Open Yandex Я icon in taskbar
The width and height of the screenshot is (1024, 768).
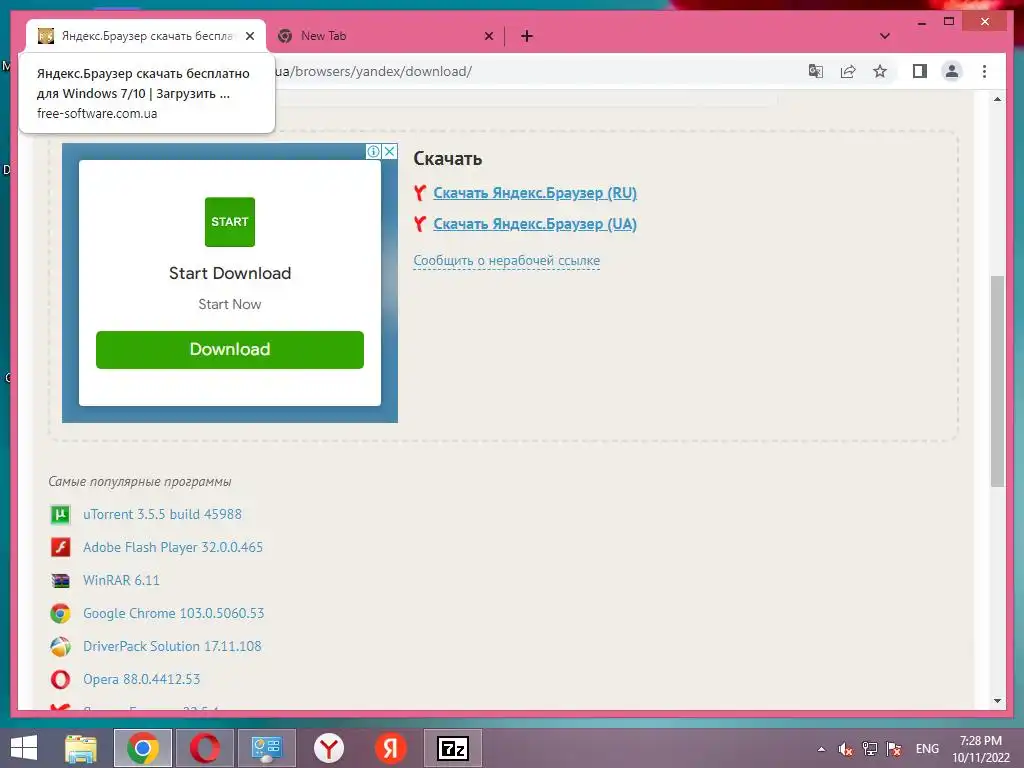pyautogui.click(x=391, y=748)
